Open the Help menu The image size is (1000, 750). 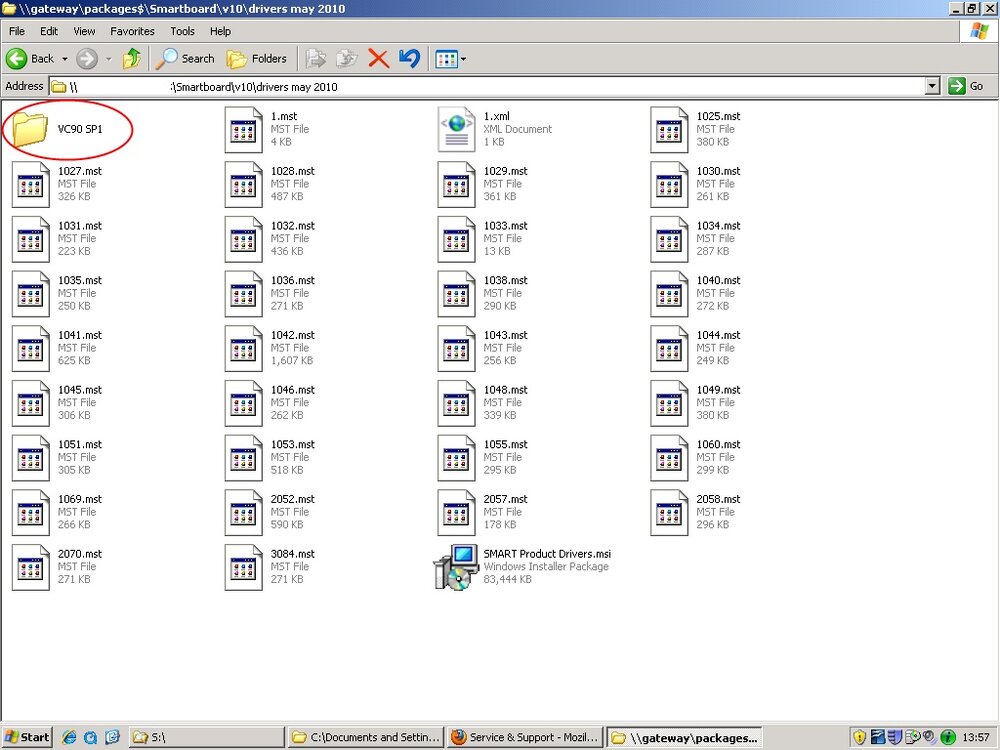[220, 31]
